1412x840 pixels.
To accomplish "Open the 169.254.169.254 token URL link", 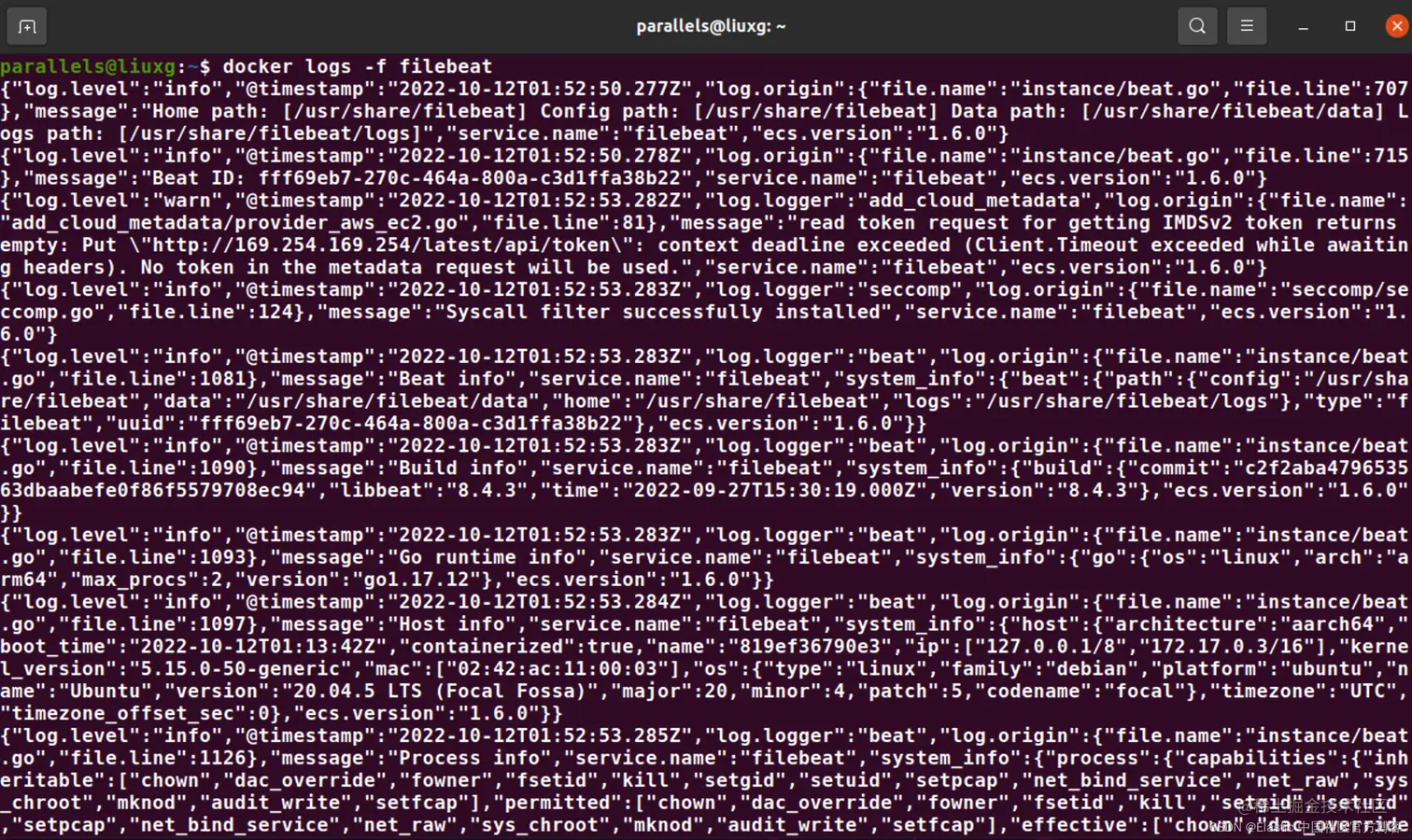I will tap(381, 245).
